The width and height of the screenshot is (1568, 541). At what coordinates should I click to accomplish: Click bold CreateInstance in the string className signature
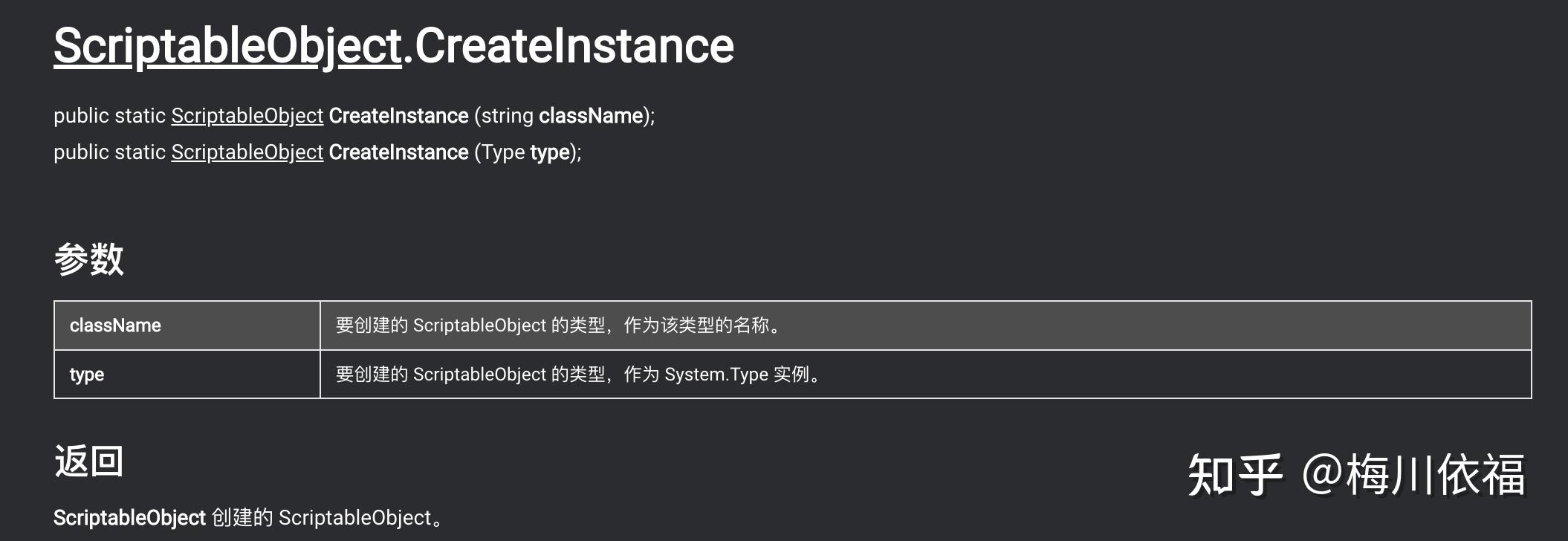[398, 116]
